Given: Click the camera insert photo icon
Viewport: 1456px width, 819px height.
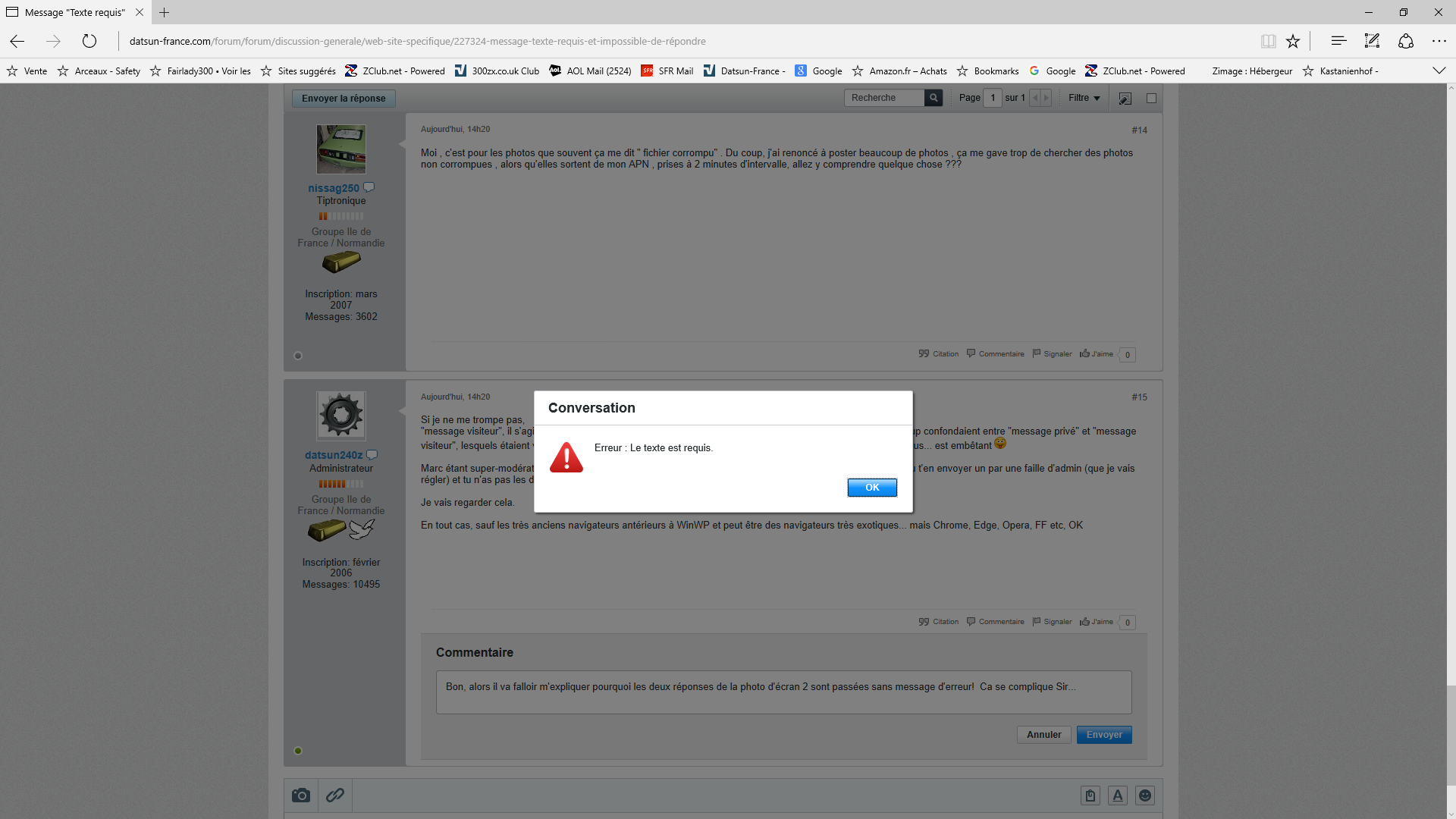Looking at the screenshot, I should (301, 795).
